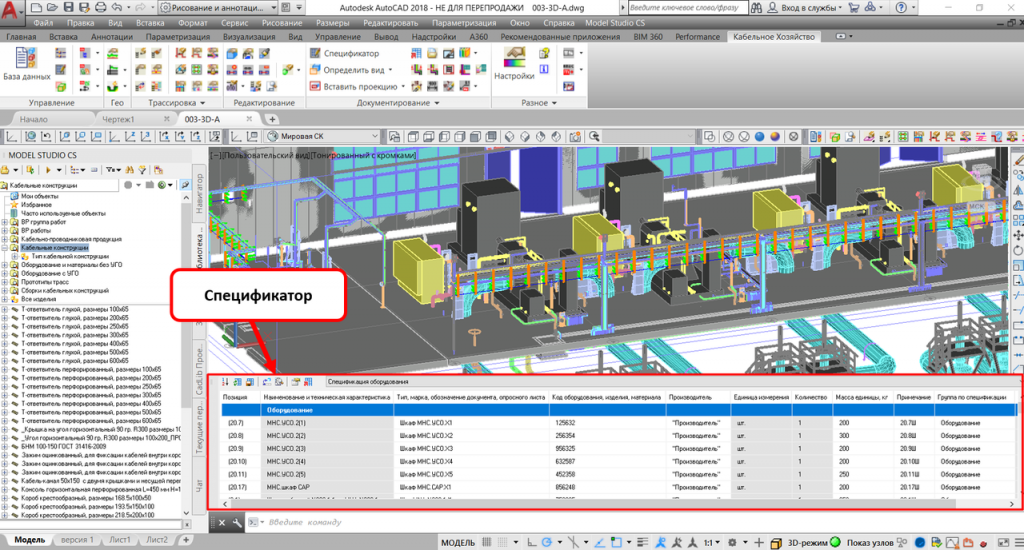Switch to the Модель layout tab
Viewport: 1024px width, 550px height.
tap(29, 540)
